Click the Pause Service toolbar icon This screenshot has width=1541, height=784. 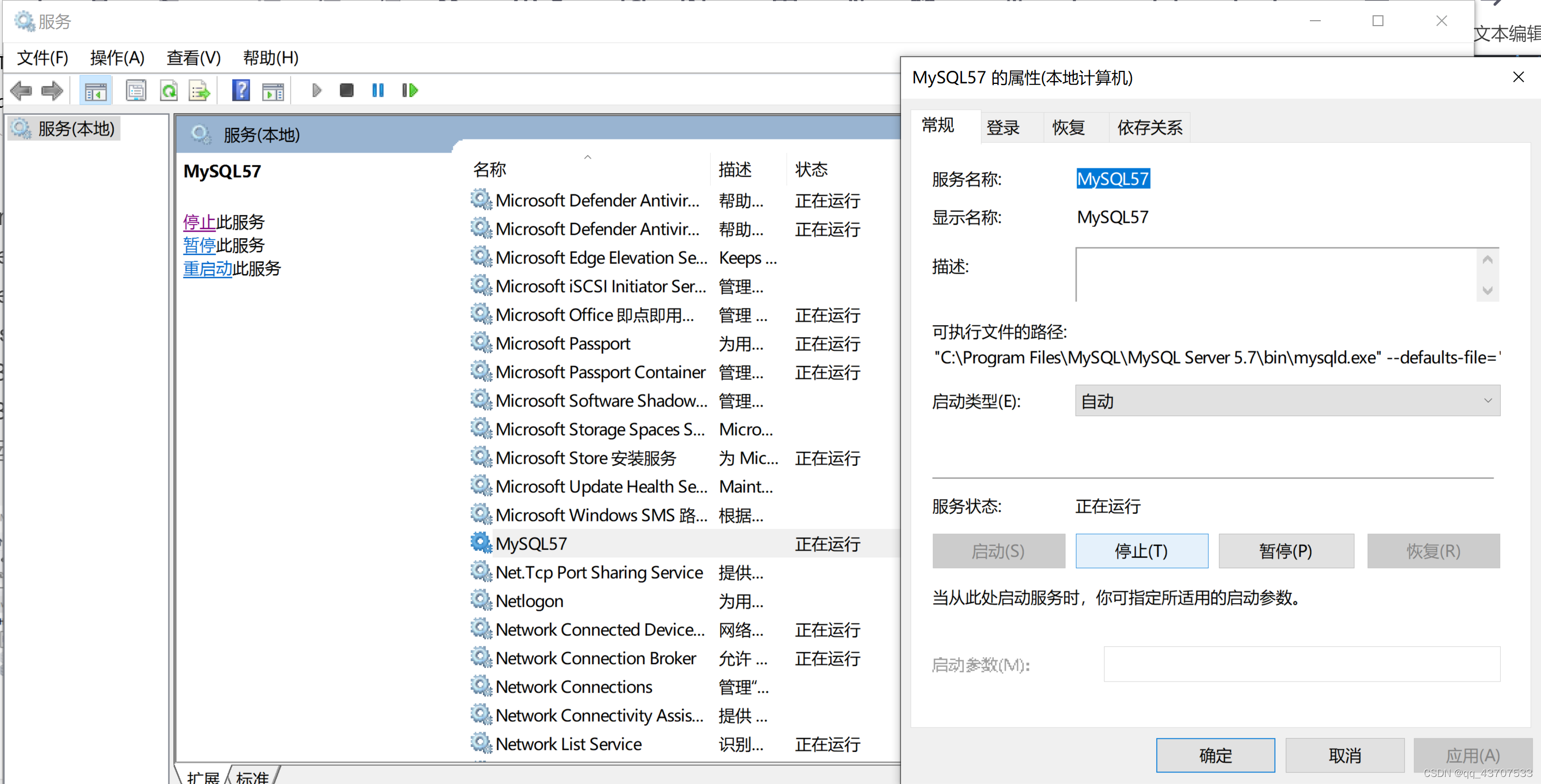click(378, 91)
